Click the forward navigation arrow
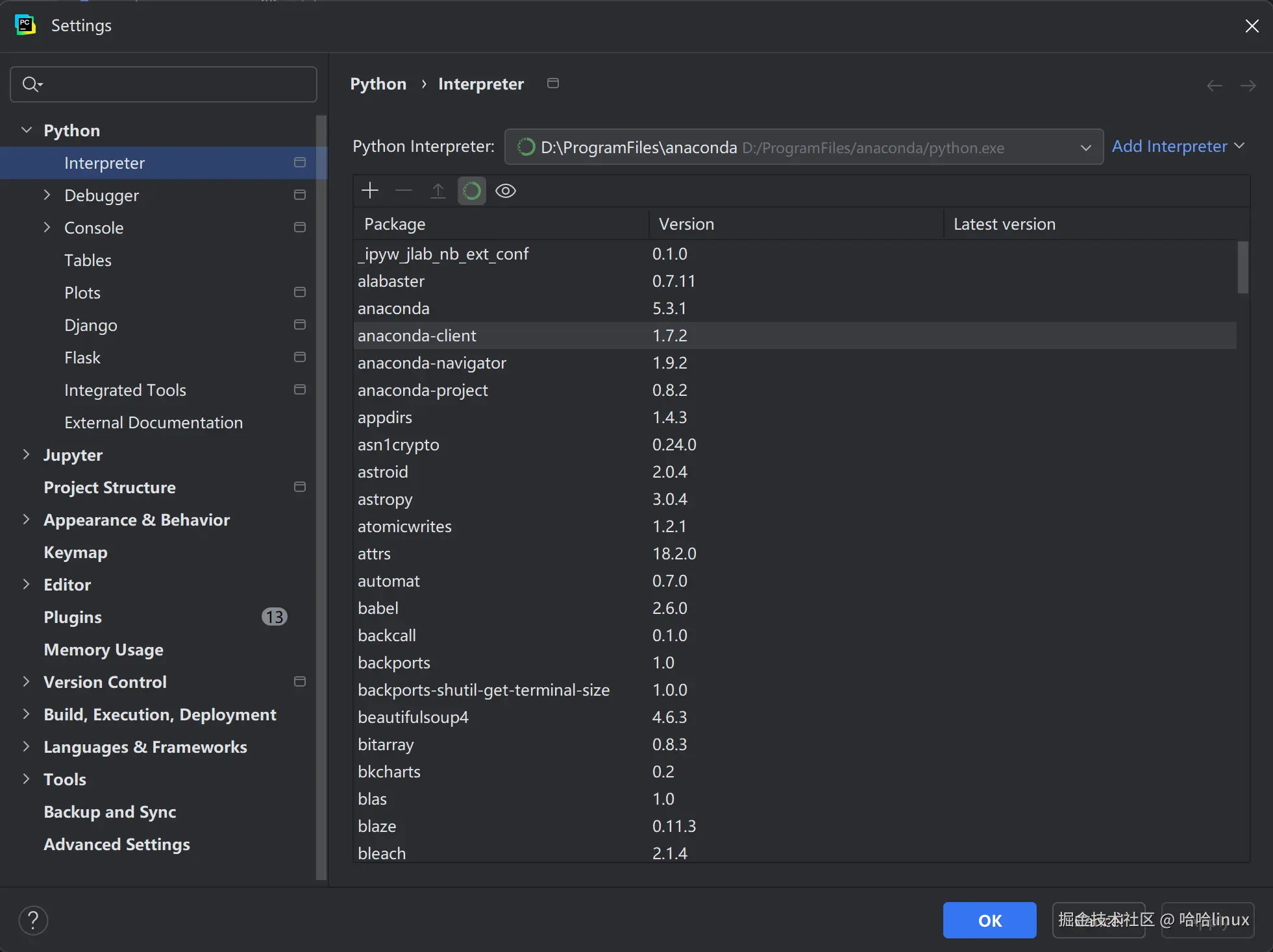Image resolution: width=1273 pixels, height=952 pixels. click(x=1248, y=86)
